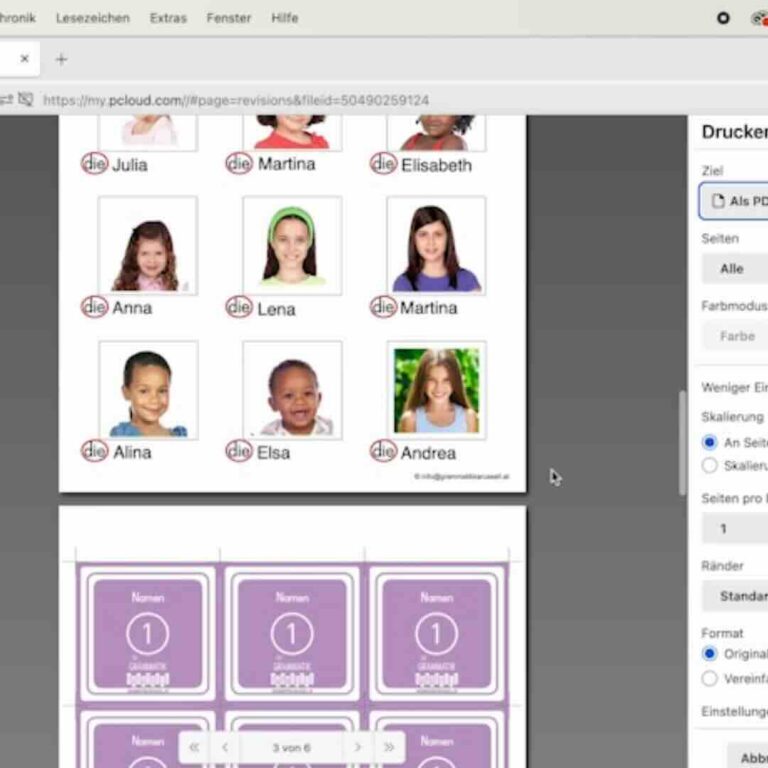Open a new tab with plus icon
Viewport: 768px width, 768px height.
61,59
